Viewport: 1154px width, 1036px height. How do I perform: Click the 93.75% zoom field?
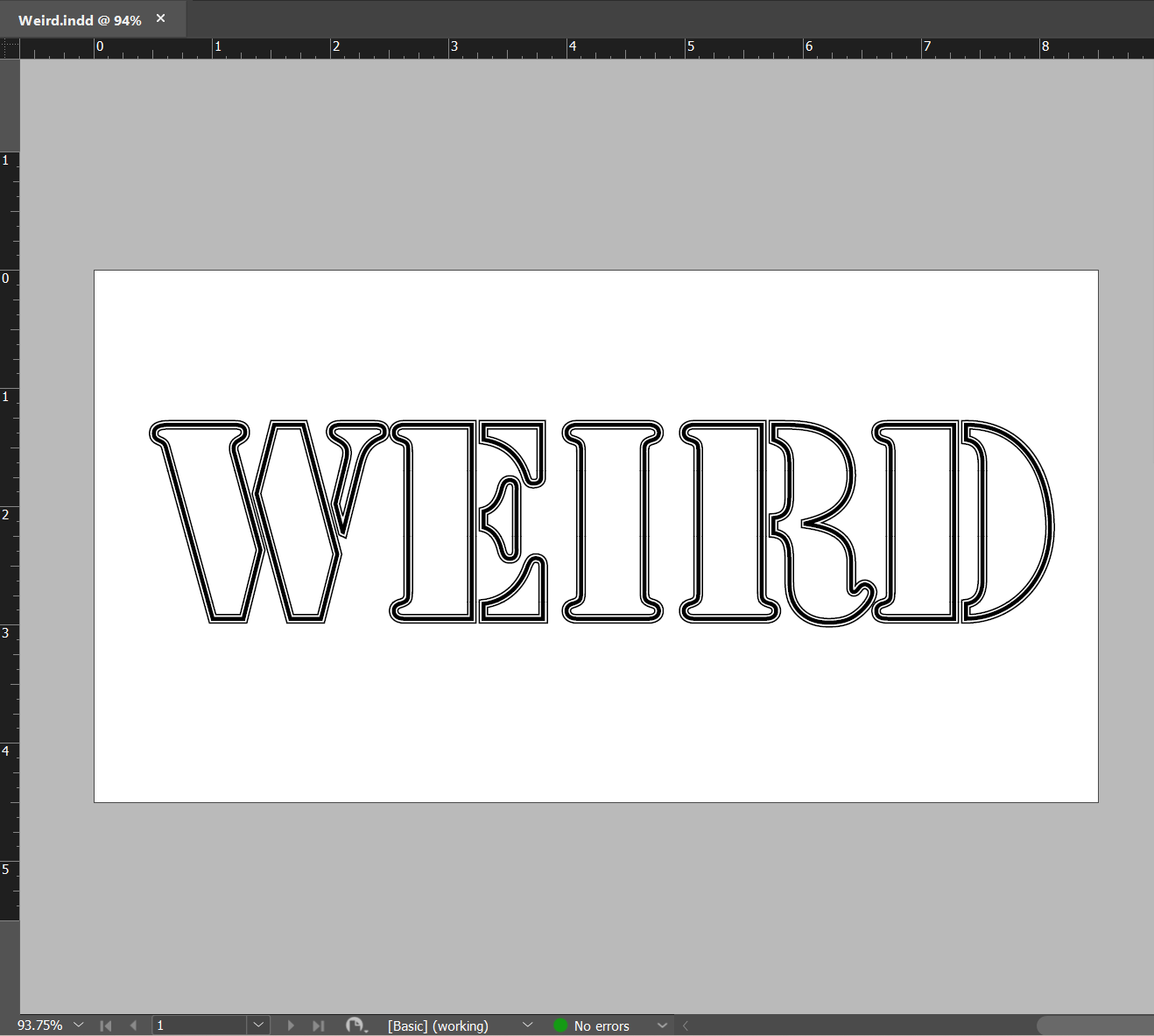pyautogui.click(x=39, y=1025)
